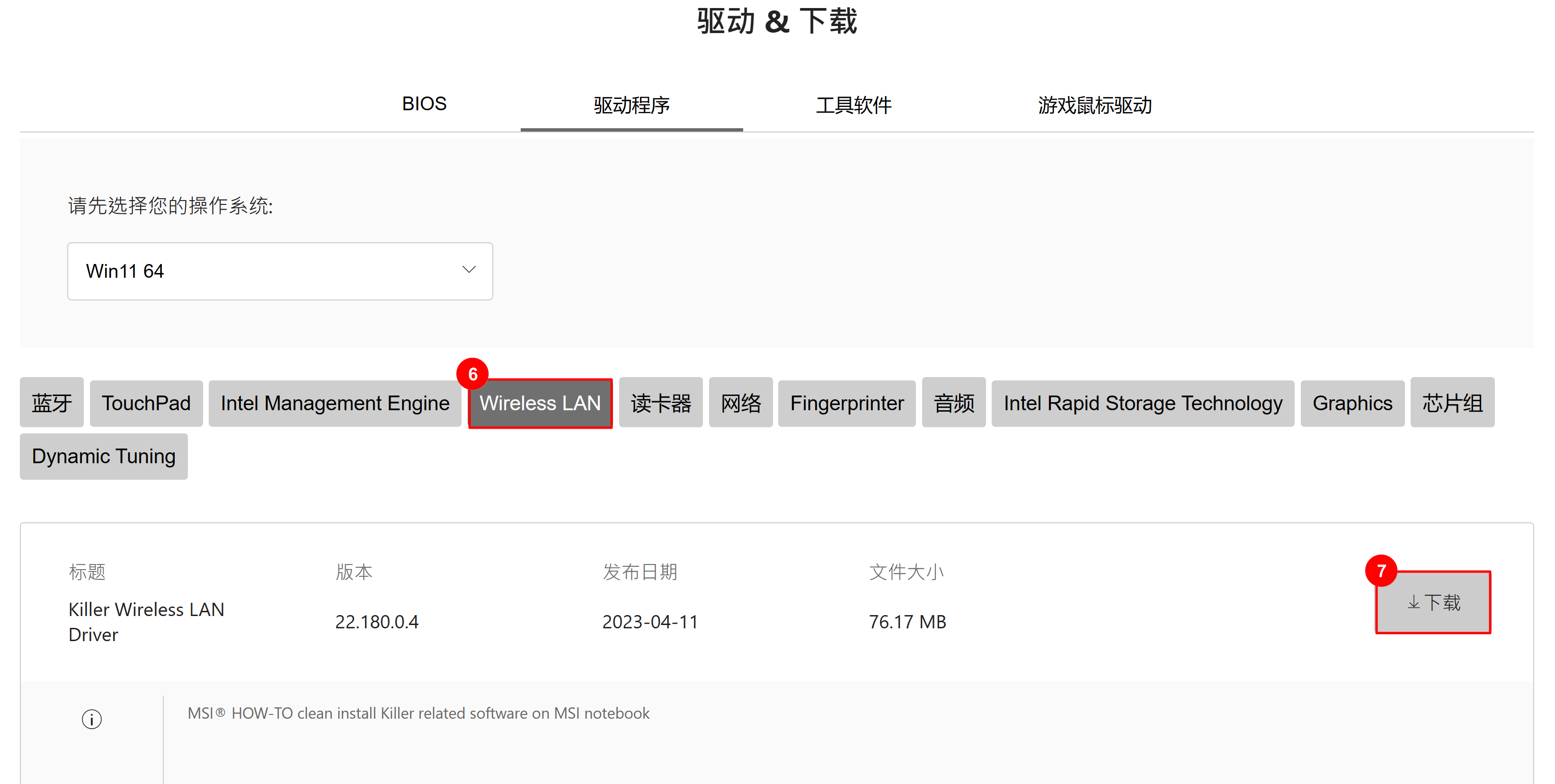Screen dimensions: 1555x784
Task: Select the 芯片组 driver category
Action: point(1452,403)
